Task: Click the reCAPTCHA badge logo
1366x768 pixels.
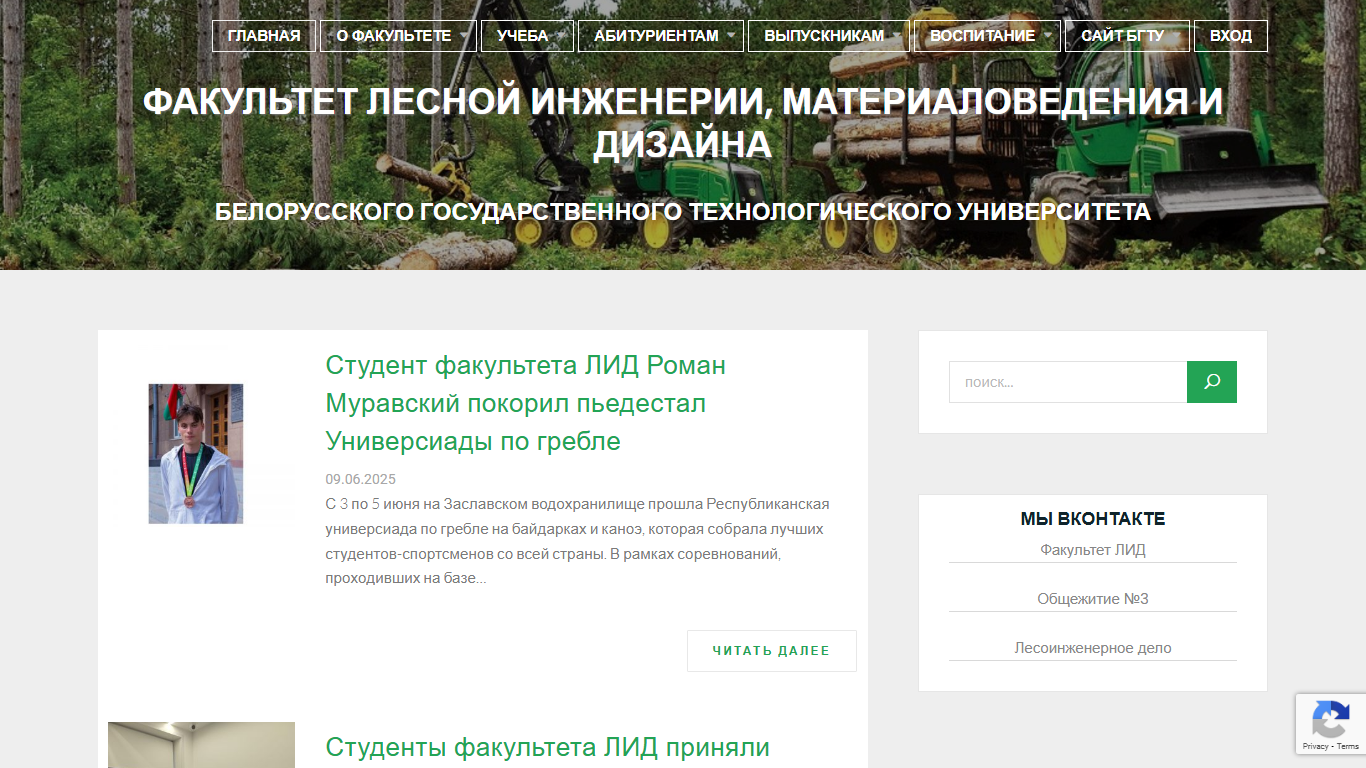Action: 1331,719
